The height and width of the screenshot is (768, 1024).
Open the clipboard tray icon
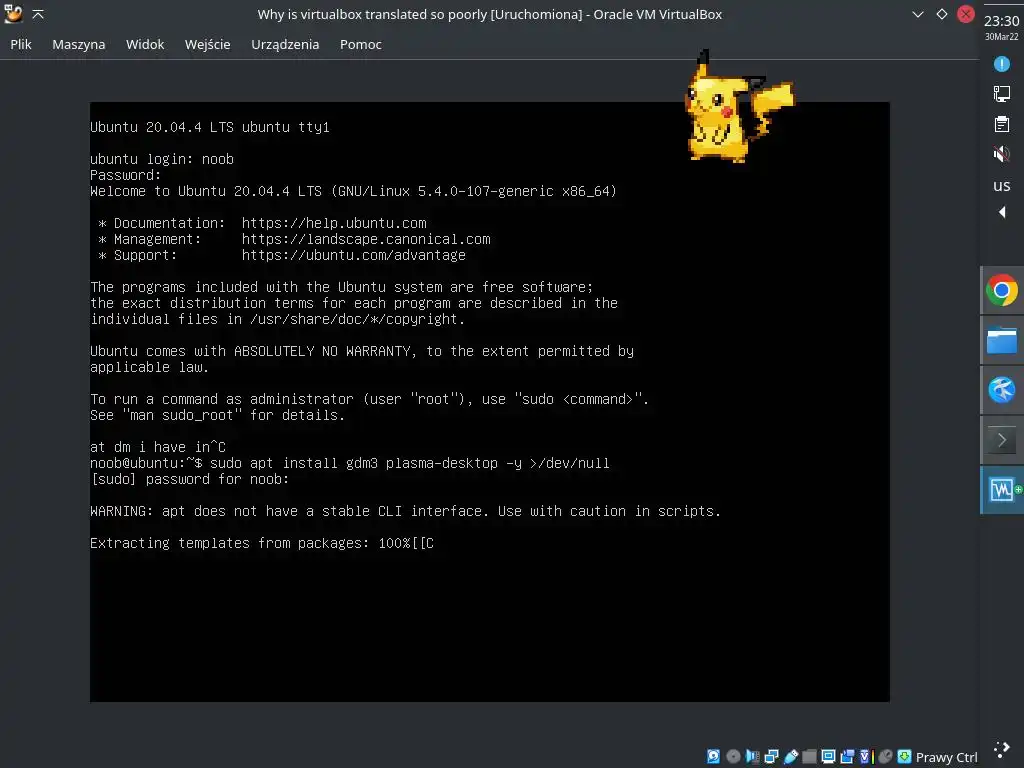(1001, 124)
